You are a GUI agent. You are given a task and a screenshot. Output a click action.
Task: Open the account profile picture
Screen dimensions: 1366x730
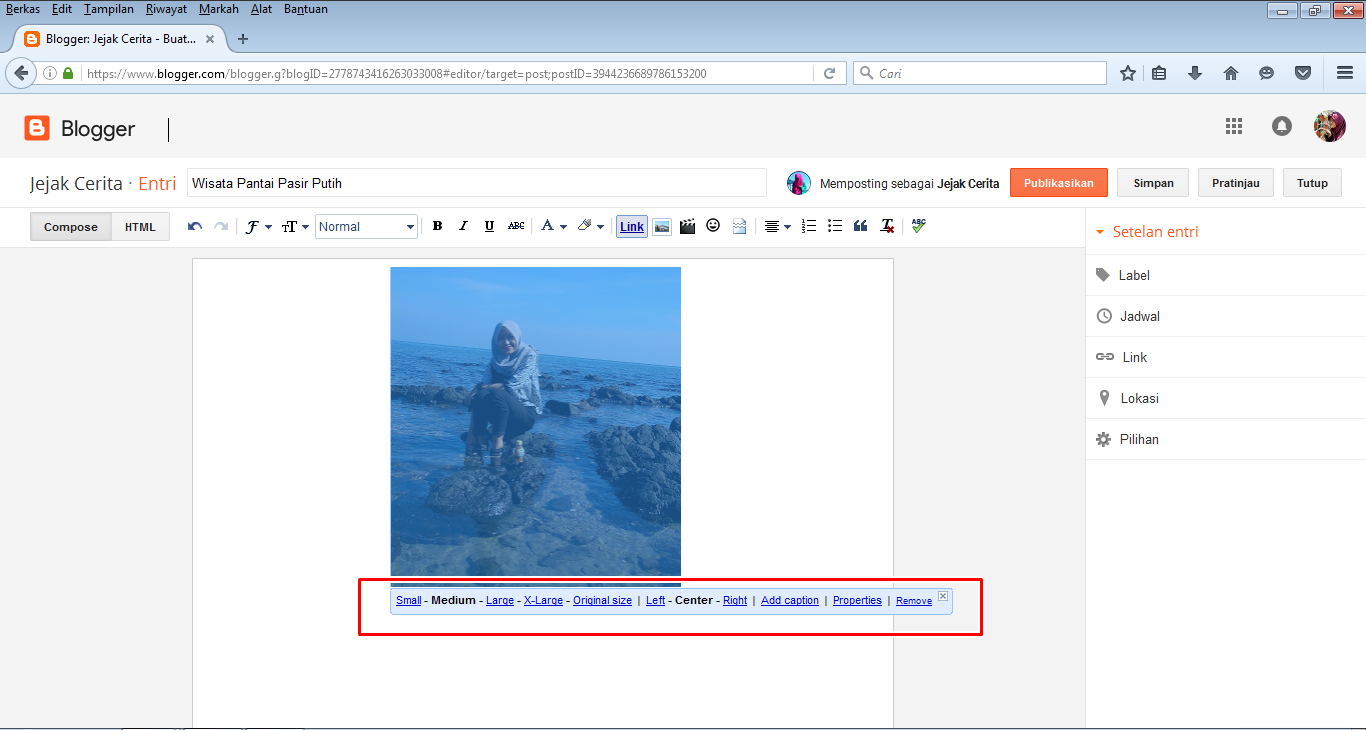coord(1330,126)
